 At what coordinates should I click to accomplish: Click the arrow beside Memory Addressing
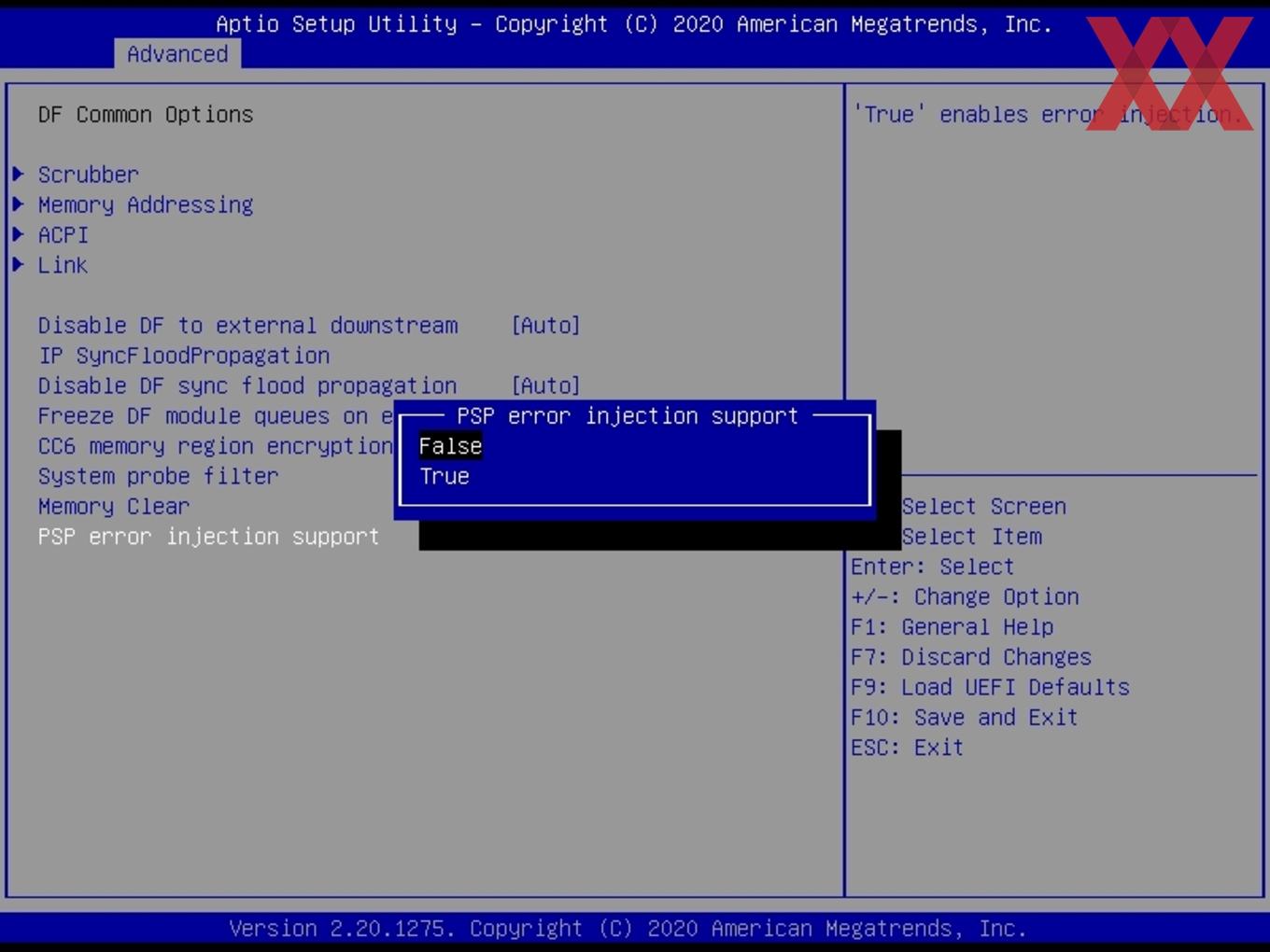(x=18, y=204)
